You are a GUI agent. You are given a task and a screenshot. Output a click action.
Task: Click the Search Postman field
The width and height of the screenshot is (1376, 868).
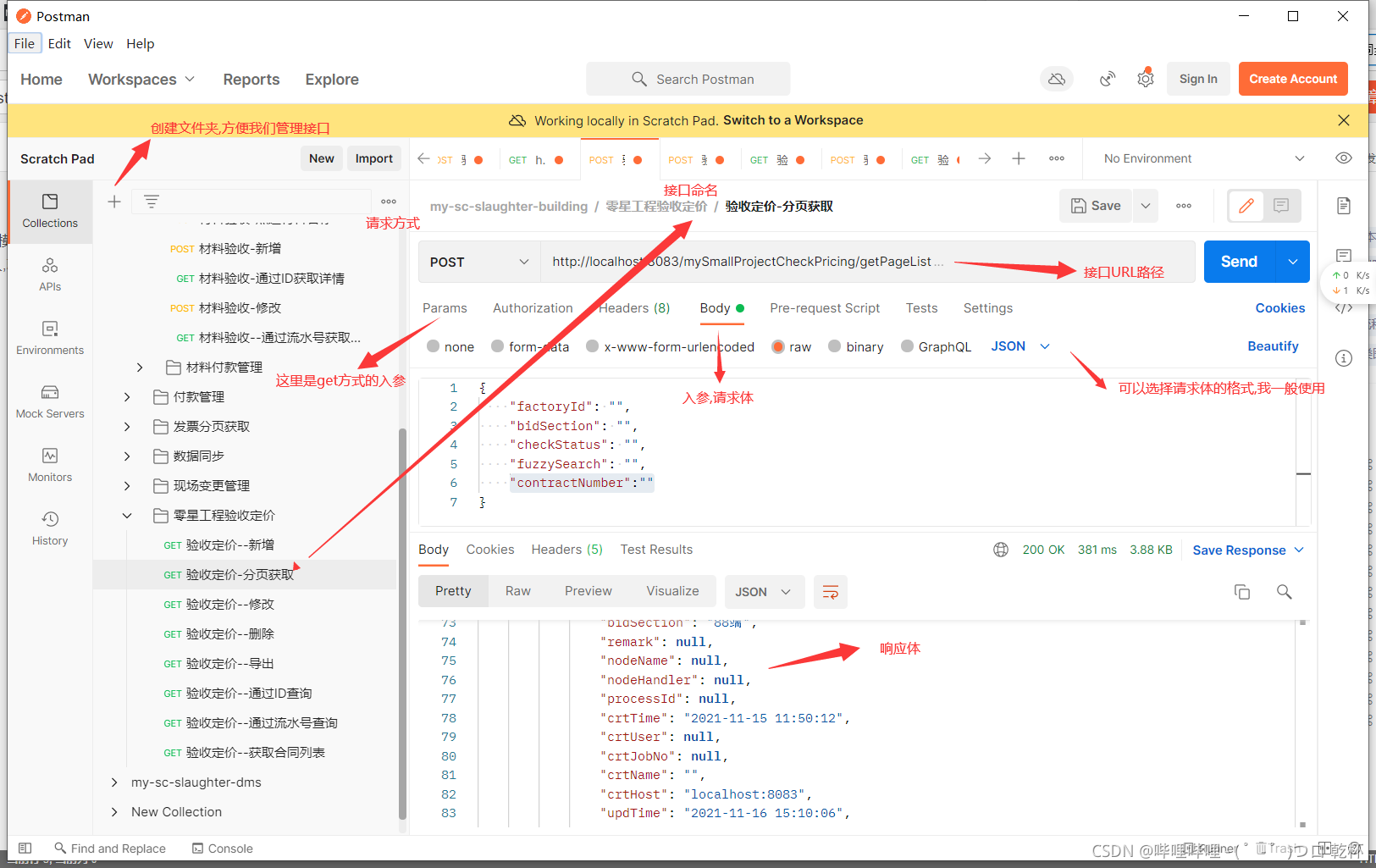(688, 79)
